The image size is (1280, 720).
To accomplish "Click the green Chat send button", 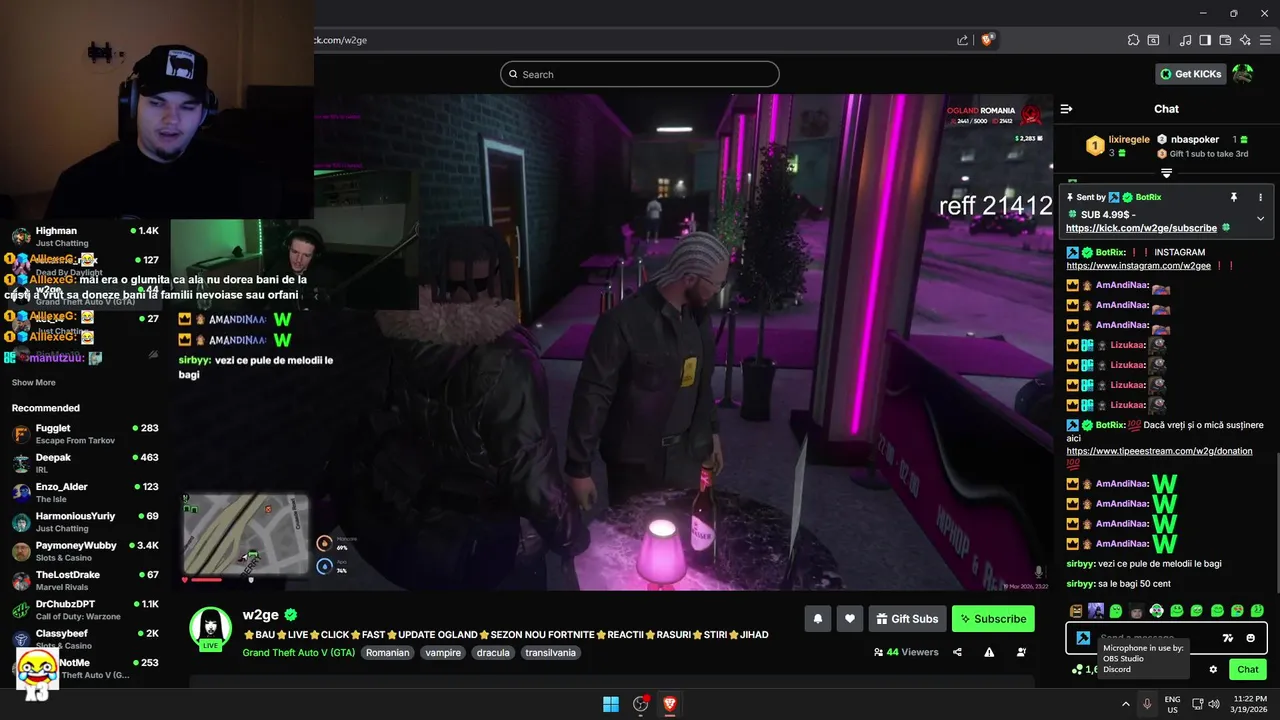I will click(x=1248, y=669).
